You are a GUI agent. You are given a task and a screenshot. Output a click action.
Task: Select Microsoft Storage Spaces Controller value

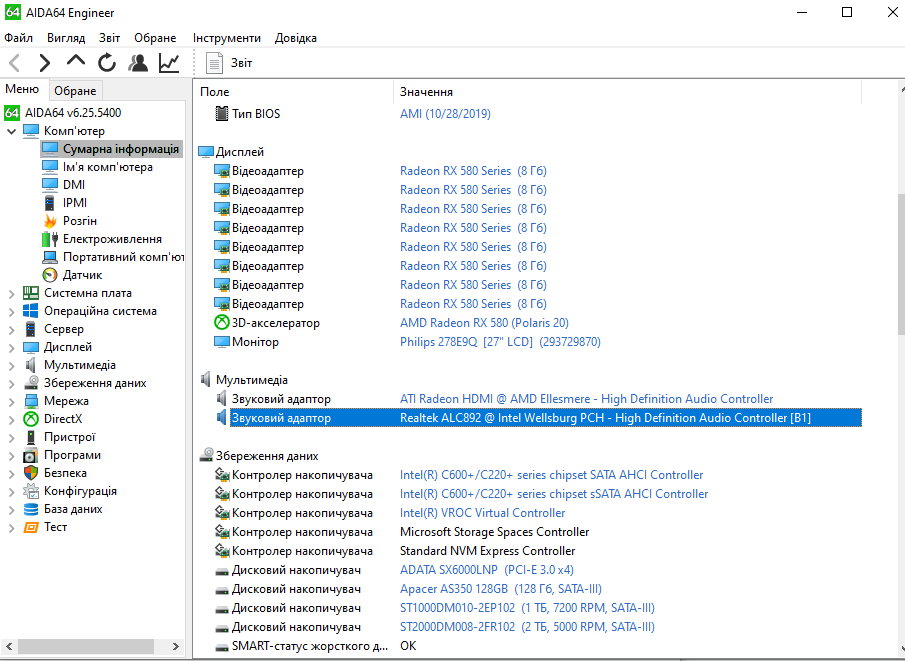(495, 532)
